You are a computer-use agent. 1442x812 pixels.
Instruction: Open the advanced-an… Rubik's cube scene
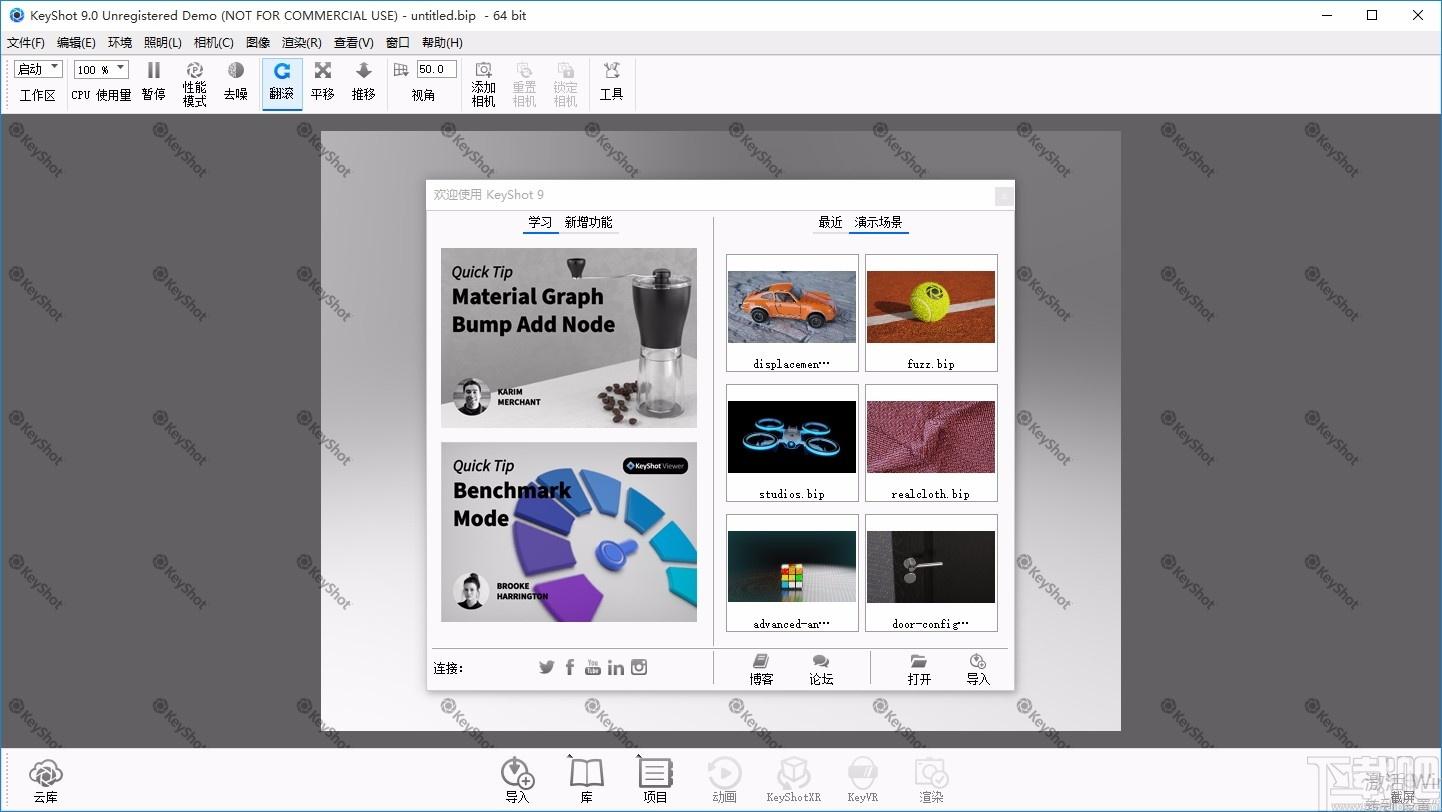792,573
